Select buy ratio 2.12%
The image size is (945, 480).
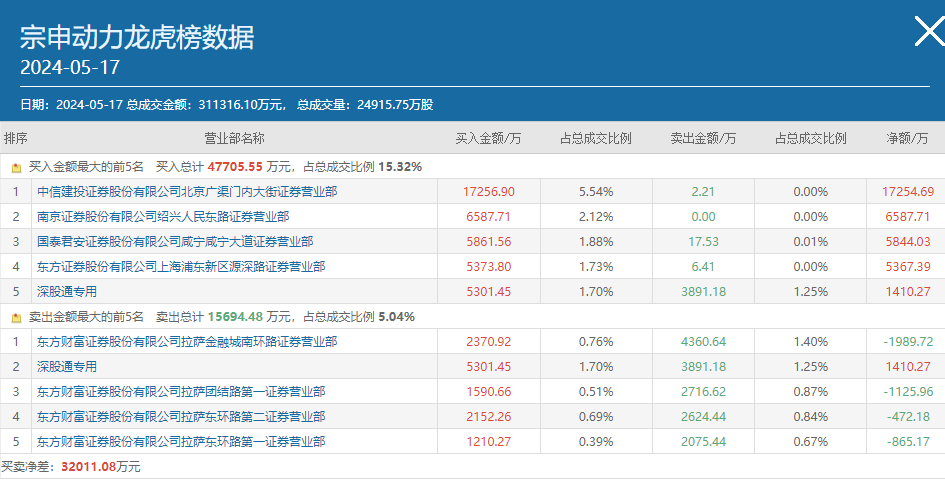[x=596, y=216]
